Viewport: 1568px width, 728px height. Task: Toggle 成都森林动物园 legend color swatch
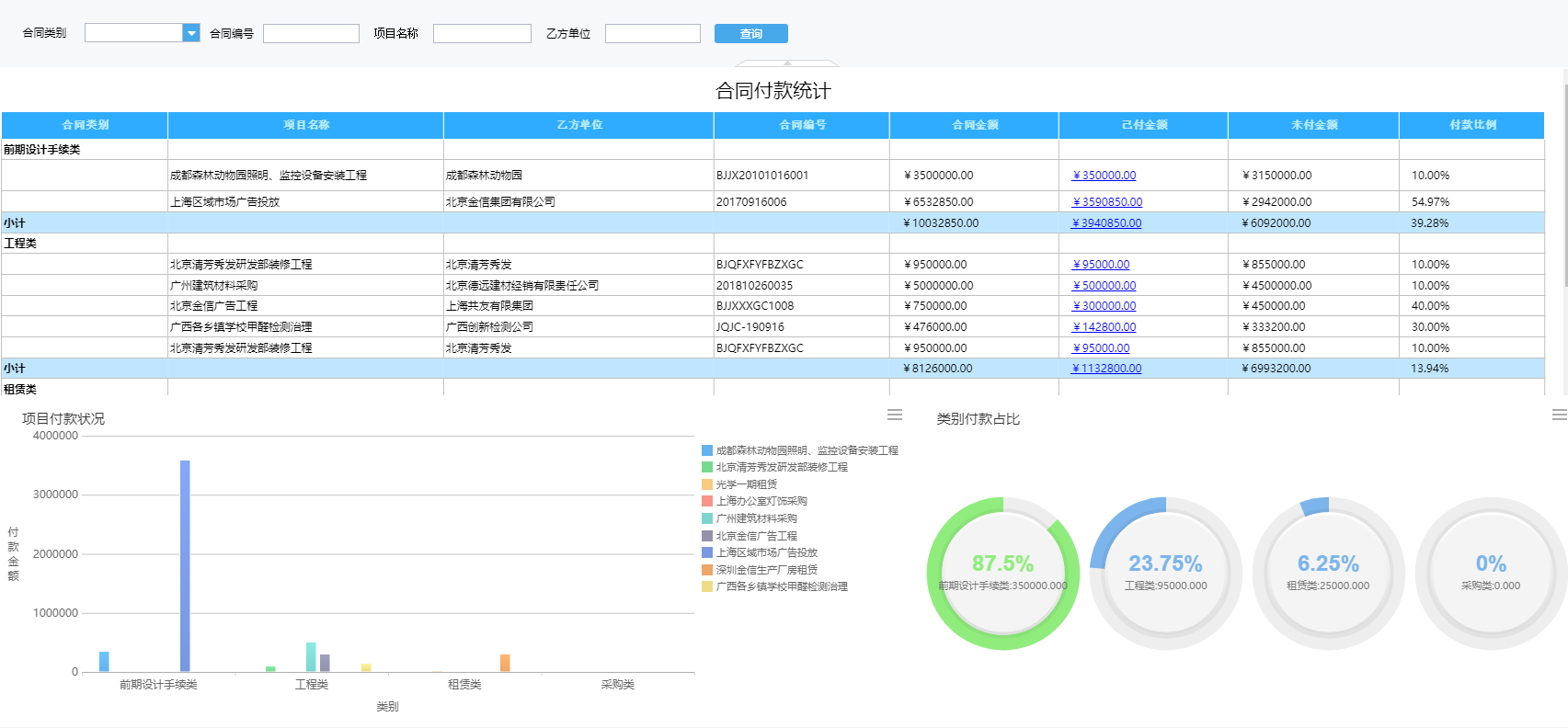pyautogui.click(x=707, y=450)
